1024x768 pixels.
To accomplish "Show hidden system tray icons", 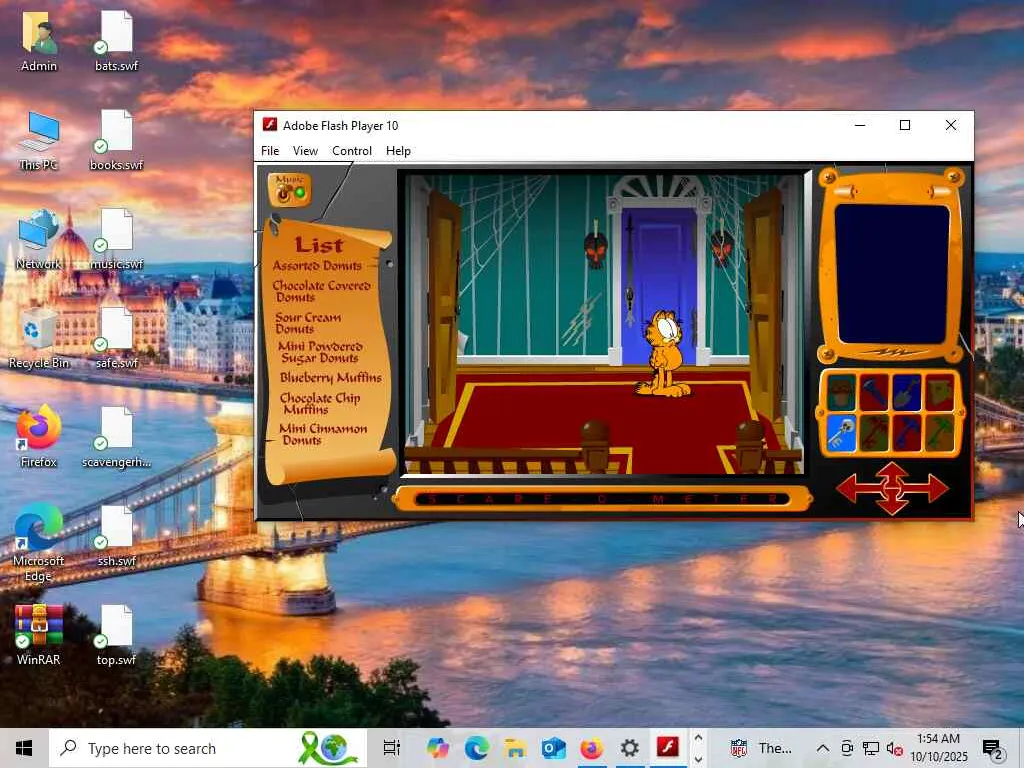I will point(822,748).
